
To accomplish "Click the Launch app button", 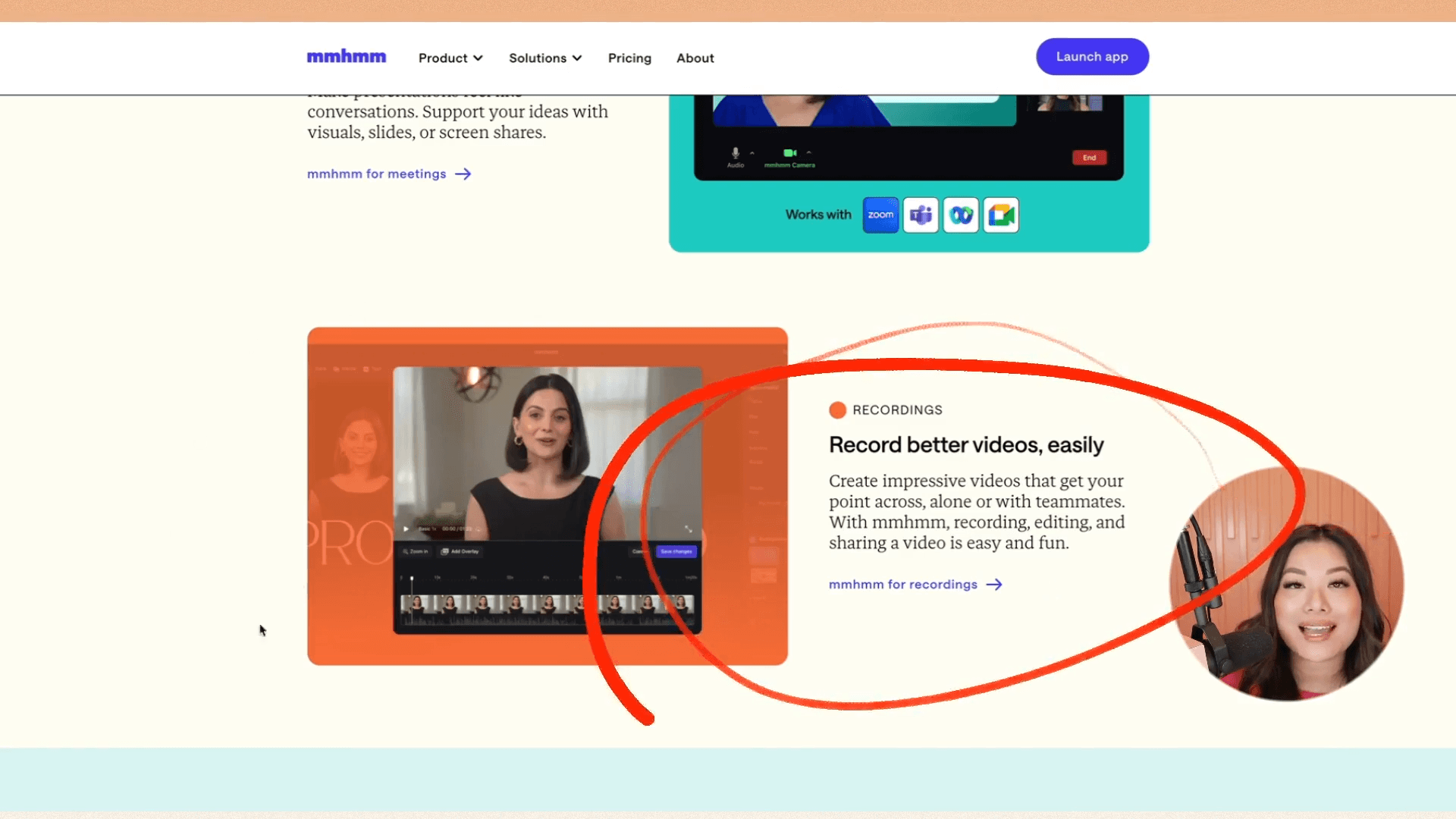I will click(1092, 57).
